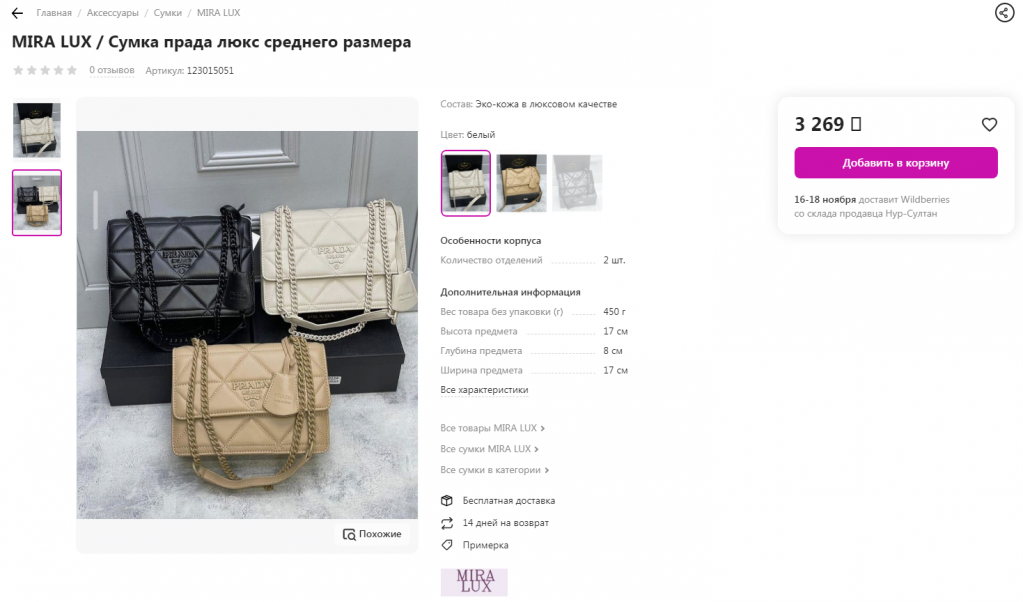Open the MIRA LUX brand logo
1023x602 pixels.
tap(474, 582)
